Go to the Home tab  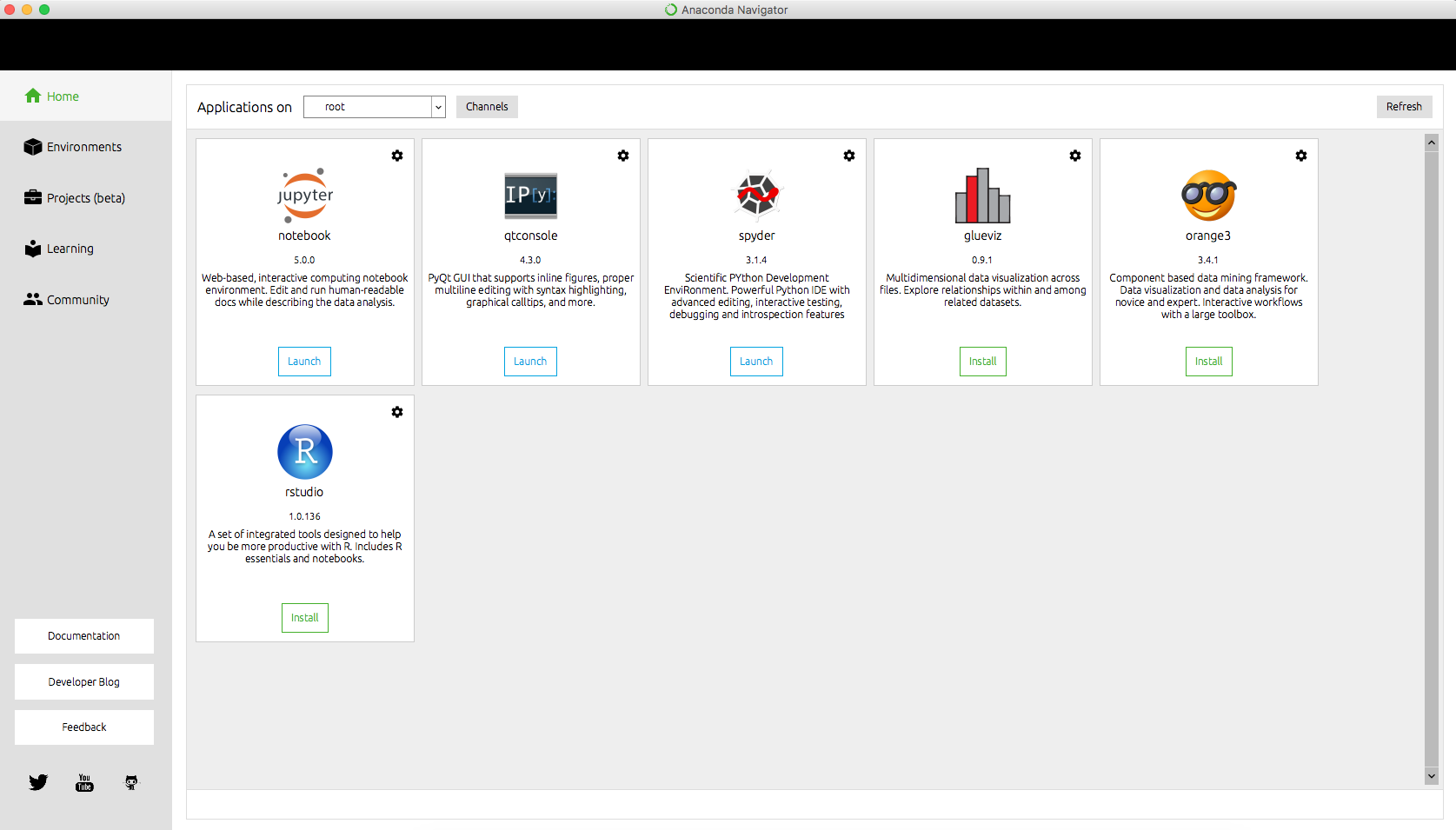click(86, 96)
